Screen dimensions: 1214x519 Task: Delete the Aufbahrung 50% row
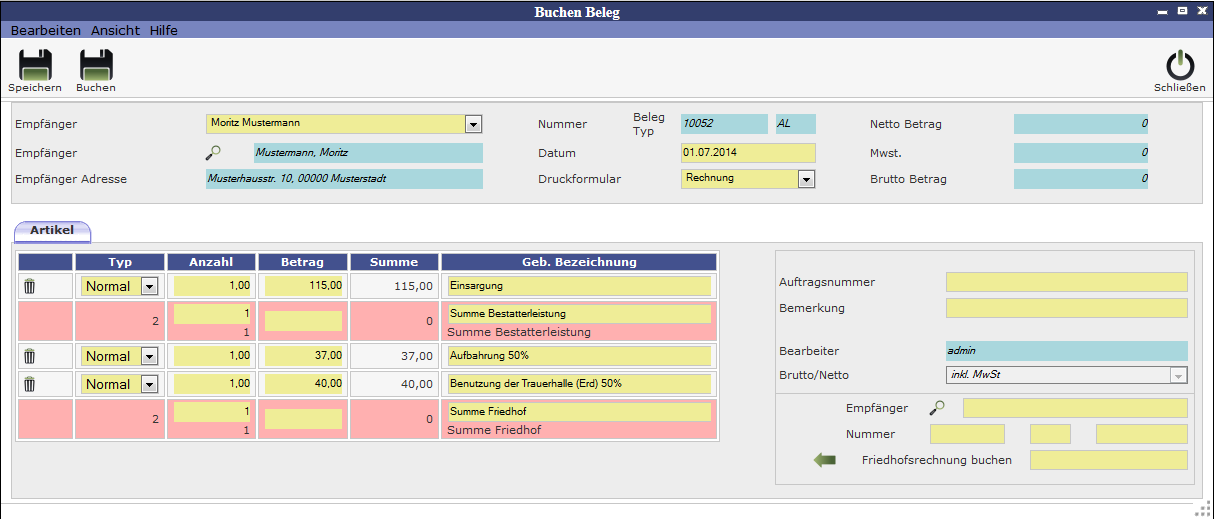[30, 356]
